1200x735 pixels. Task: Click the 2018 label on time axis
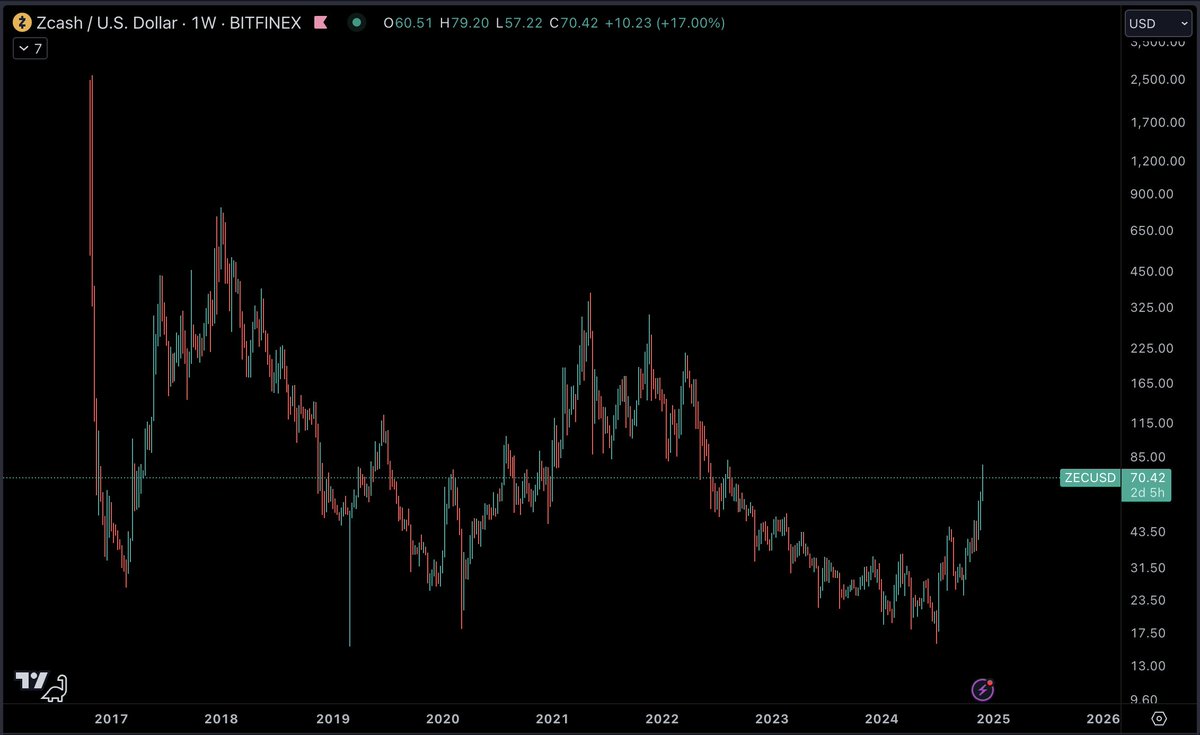(x=220, y=719)
